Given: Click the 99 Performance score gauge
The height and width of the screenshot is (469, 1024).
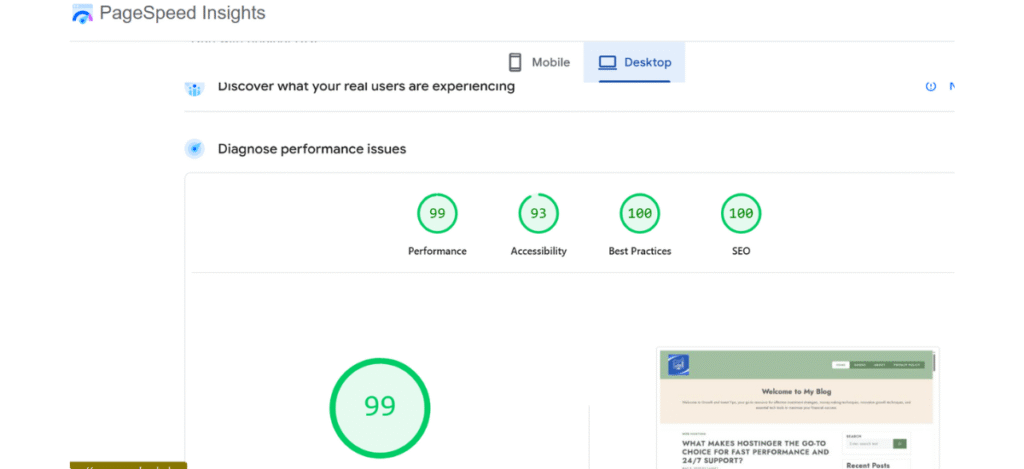Looking at the screenshot, I should click(x=438, y=214).
